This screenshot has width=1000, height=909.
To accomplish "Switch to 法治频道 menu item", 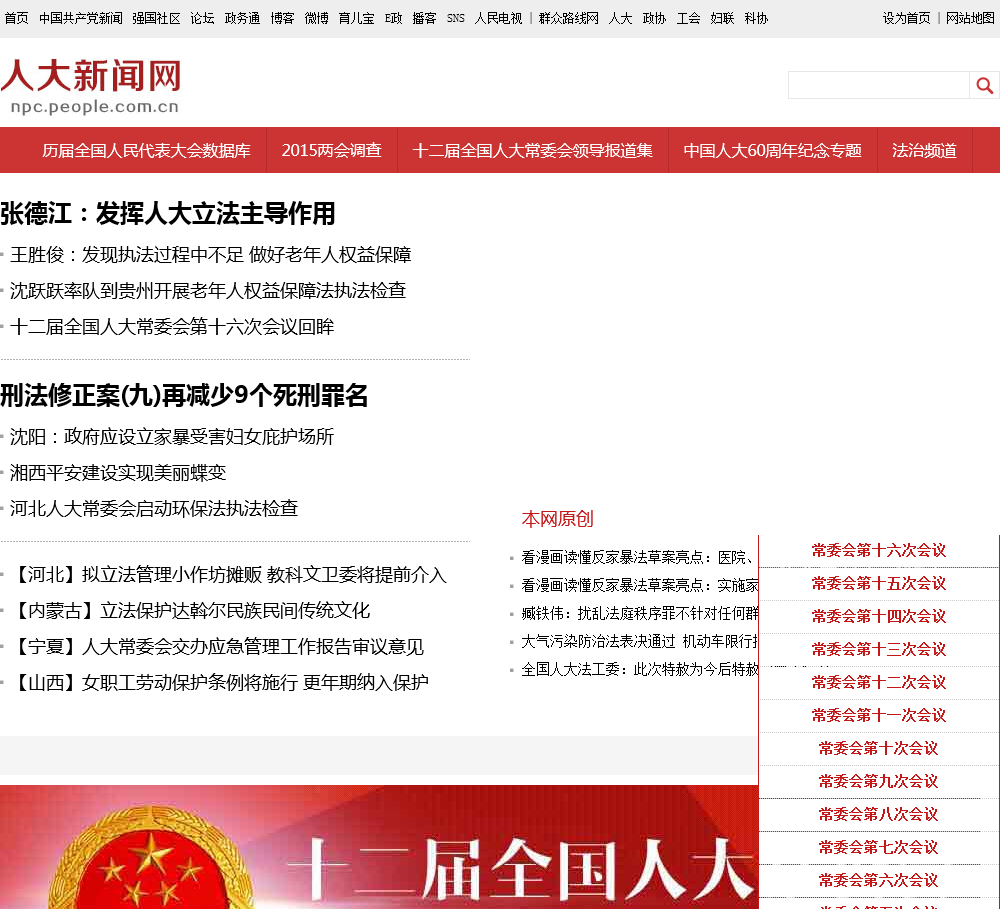I will (924, 151).
